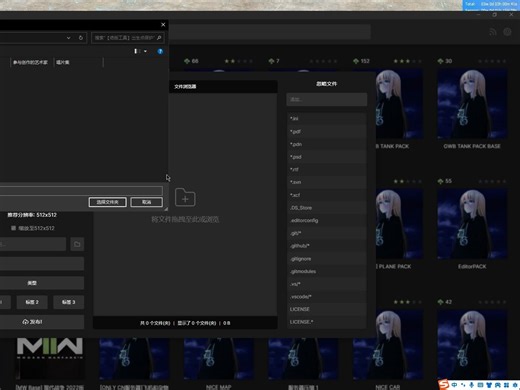
Task: Refresh the folder picker address bar
Action: tap(81, 38)
